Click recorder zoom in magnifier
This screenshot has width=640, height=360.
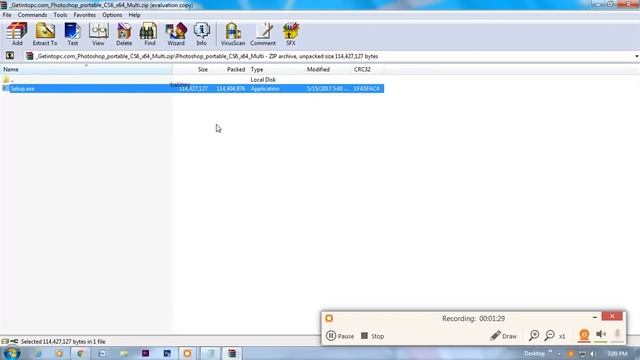tap(533, 336)
